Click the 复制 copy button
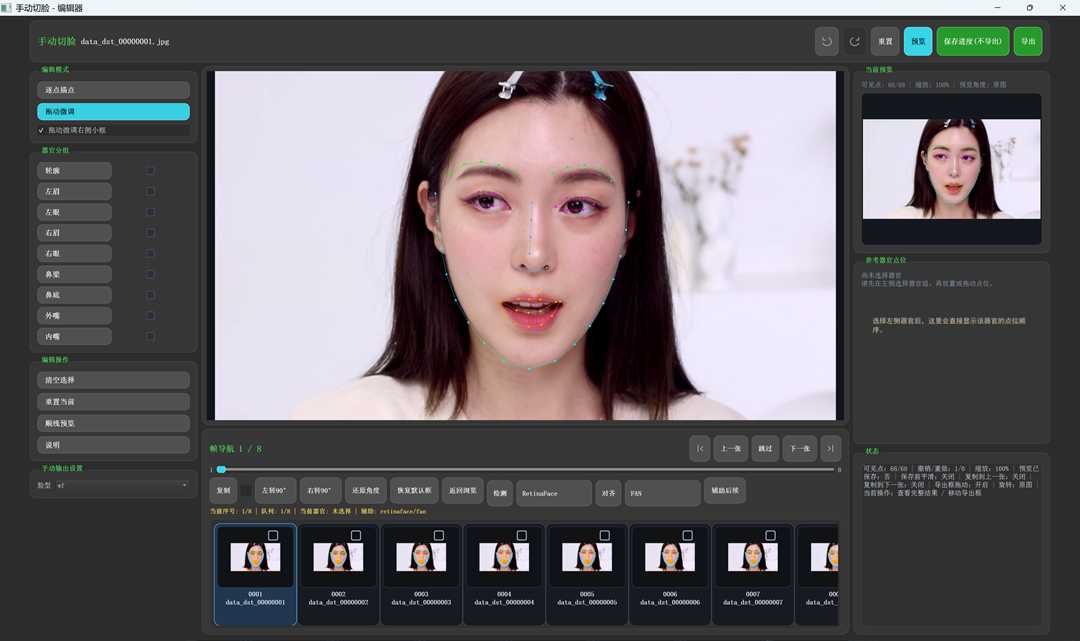This screenshot has height=641, width=1080. click(x=223, y=491)
